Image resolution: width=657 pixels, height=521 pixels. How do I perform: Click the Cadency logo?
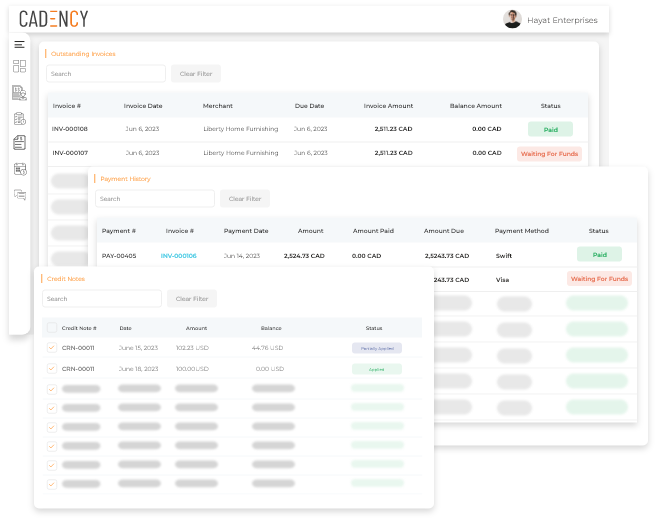point(54,19)
